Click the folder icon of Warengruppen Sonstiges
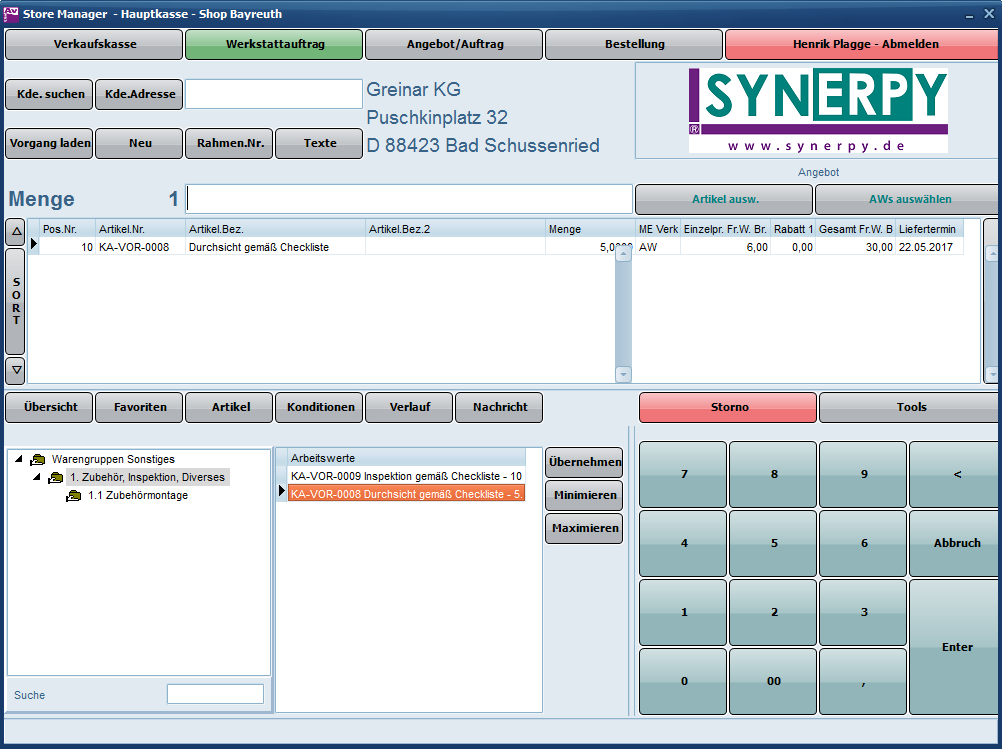Viewport: 1002px width, 749px height. [x=38, y=459]
